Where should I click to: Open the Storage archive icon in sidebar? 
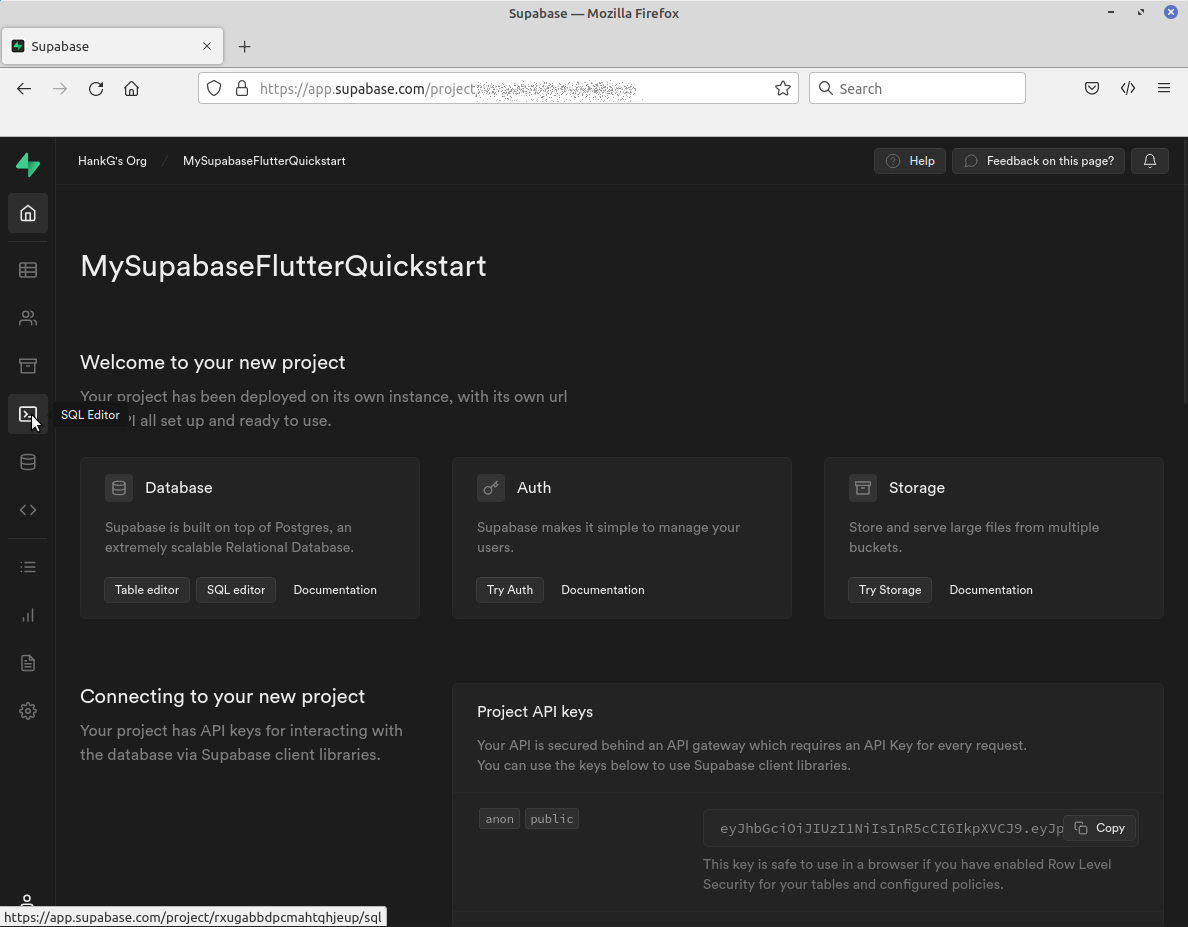[x=28, y=366]
